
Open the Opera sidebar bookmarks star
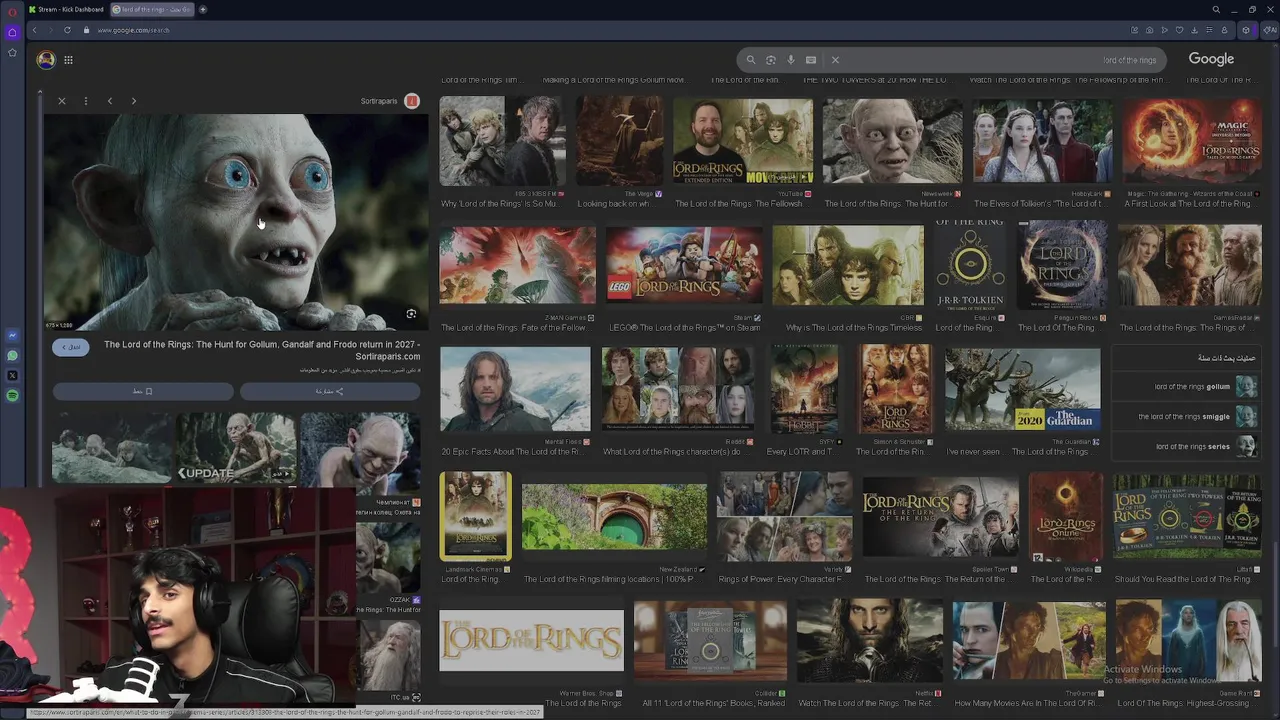click(x=12, y=52)
